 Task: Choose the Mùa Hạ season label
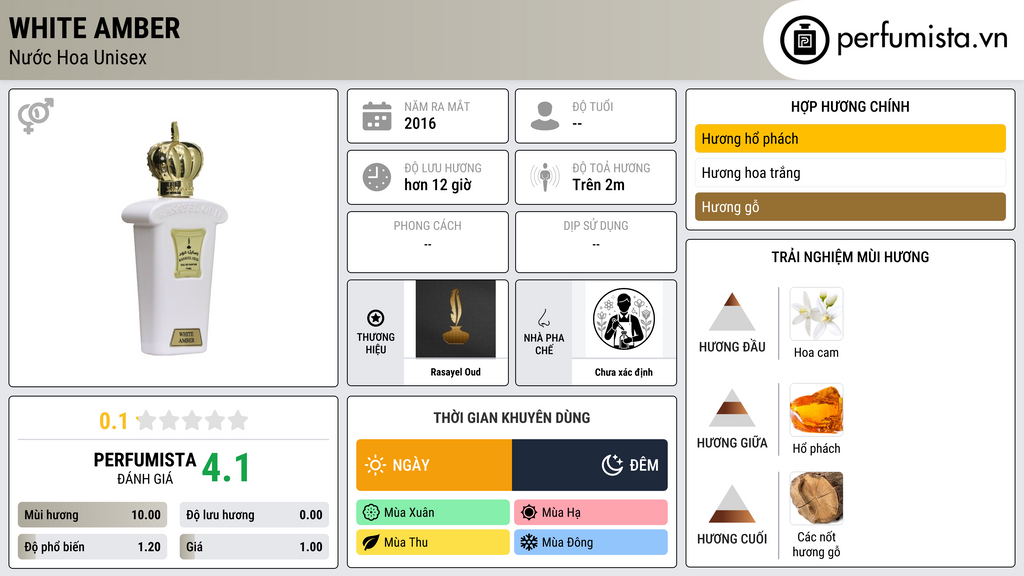pos(561,513)
